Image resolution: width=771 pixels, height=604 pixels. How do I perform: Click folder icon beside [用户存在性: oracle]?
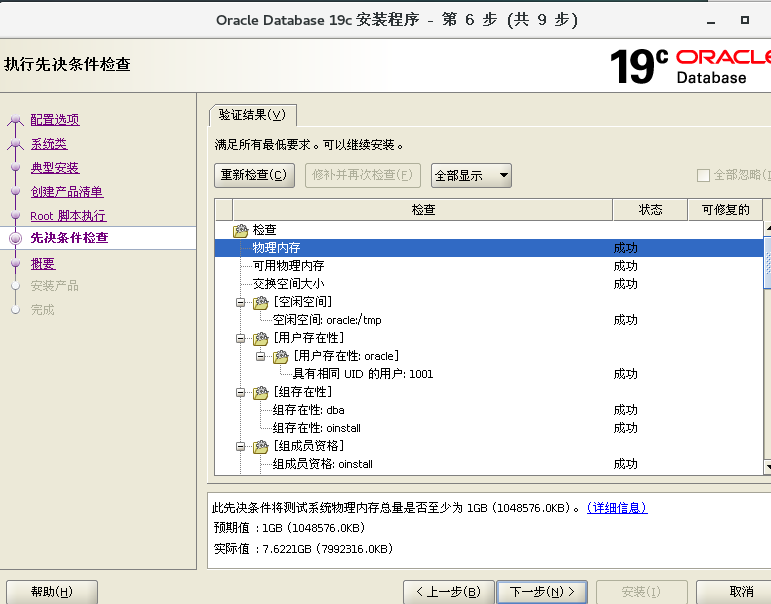[281, 357]
